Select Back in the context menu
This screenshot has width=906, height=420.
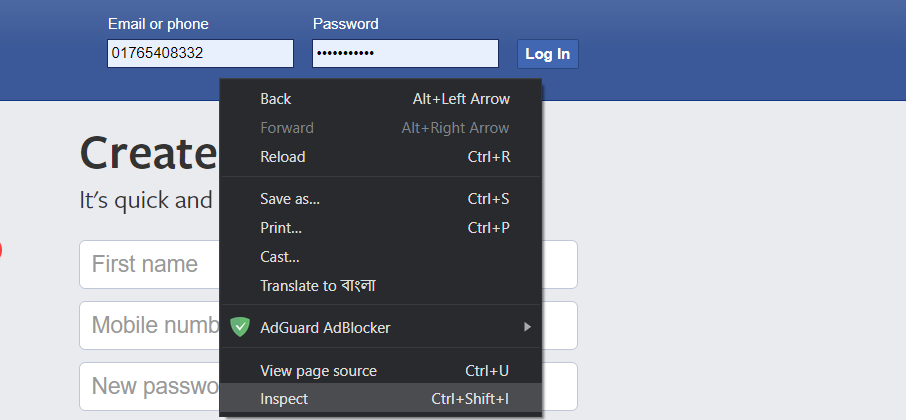click(x=276, y=99)
